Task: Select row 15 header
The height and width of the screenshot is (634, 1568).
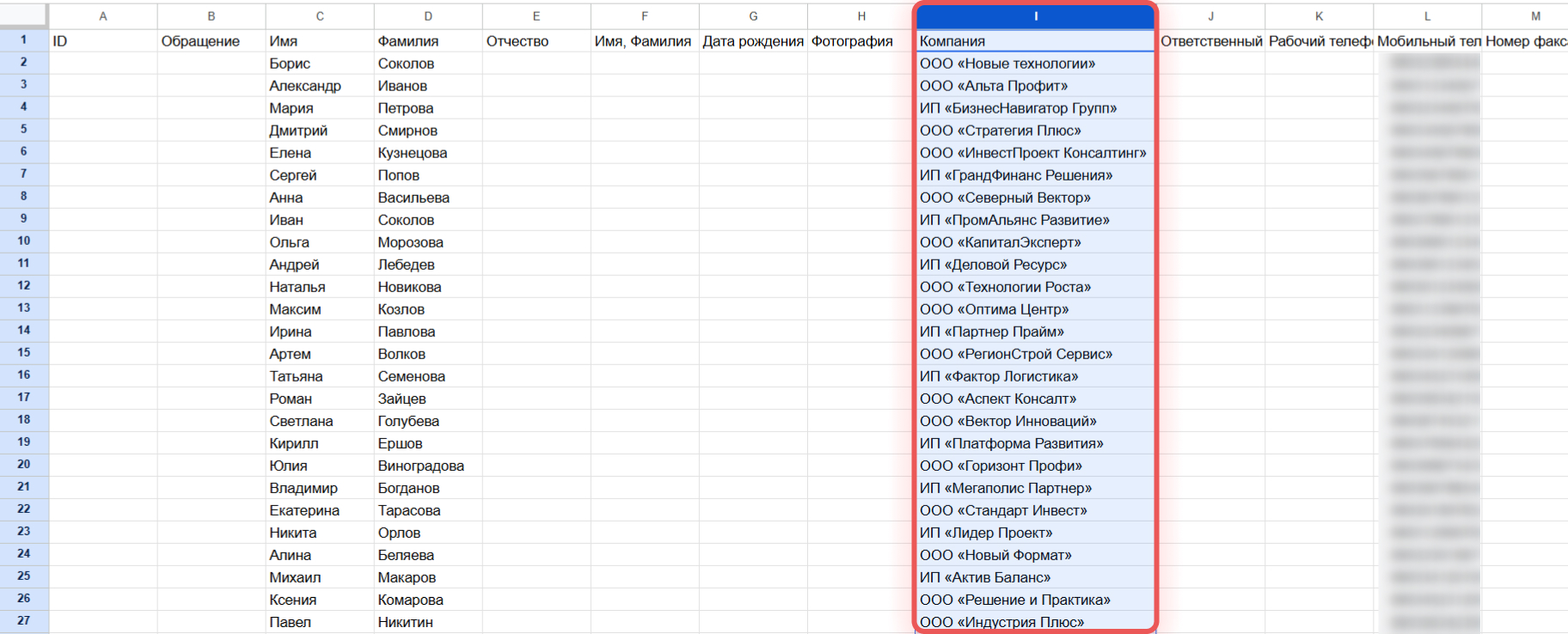Action: pyautogui.click(x=23, y=353)
